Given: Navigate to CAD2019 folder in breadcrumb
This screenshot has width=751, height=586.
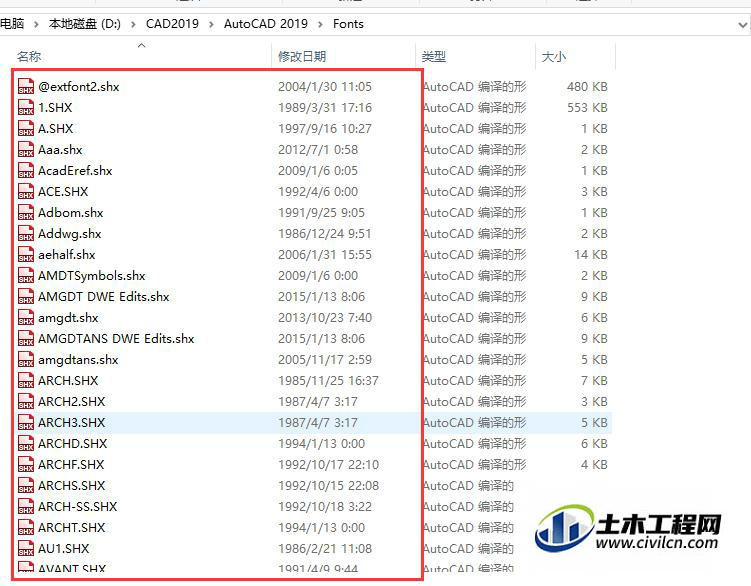Looking at the screenshot, I should [x=172, y=24].
